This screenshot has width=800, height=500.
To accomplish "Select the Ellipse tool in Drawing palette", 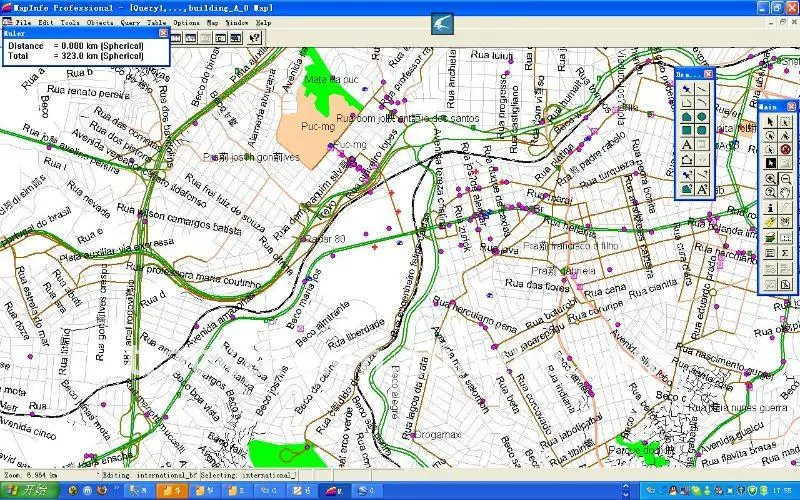I will 702,117.
